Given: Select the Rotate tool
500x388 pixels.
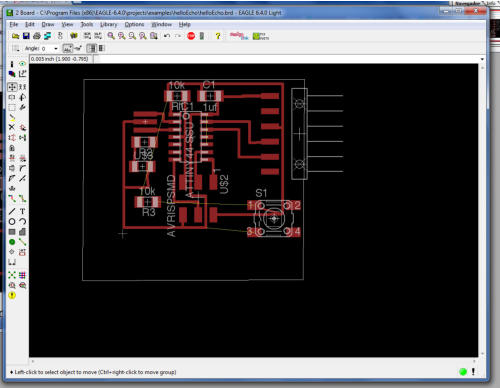Looking at the screenshot, I should pyautogui.click(x=22, y=97).
